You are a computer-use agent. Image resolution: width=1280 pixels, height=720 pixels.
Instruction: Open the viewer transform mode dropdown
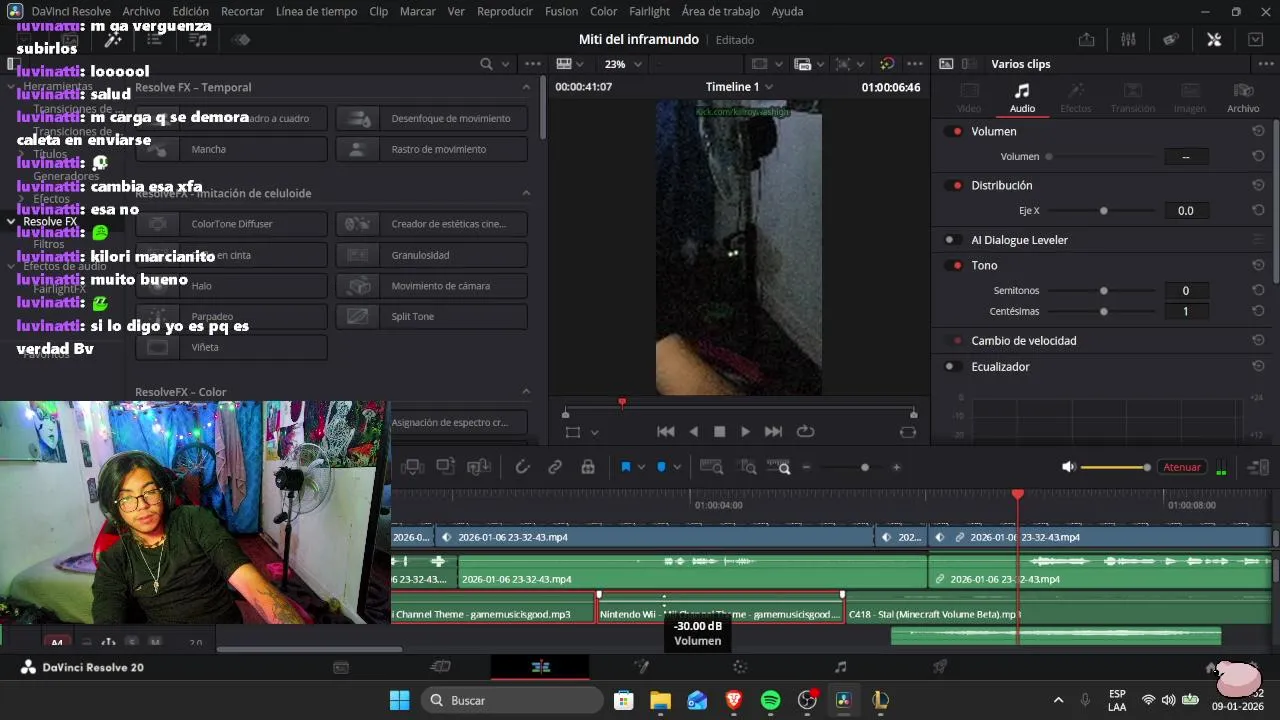point(594,433)
